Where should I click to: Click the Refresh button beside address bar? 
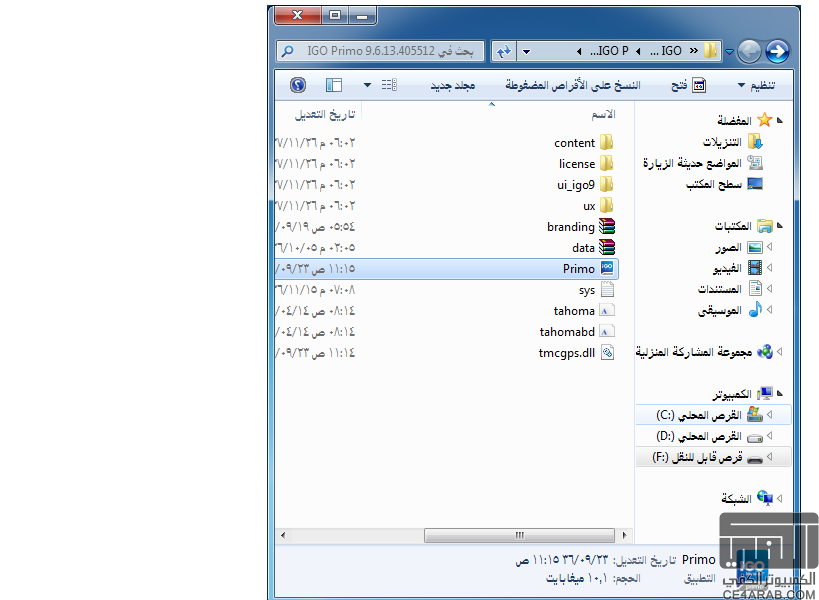point(504,51)
